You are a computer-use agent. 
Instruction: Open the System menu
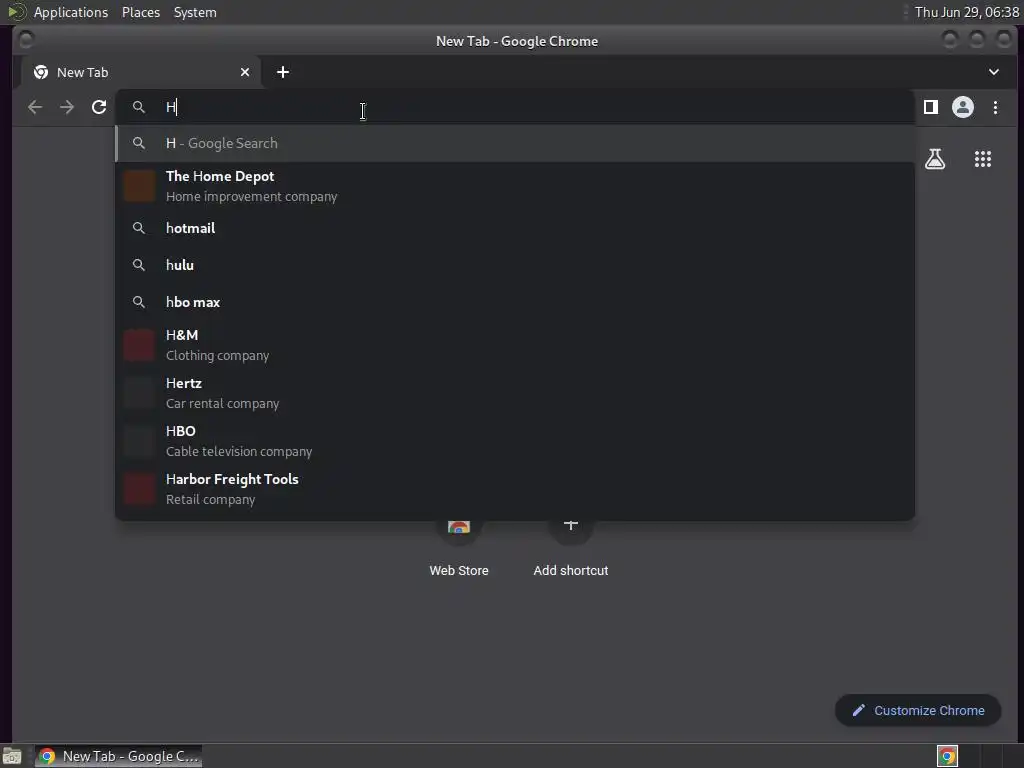[x=195, y=12]
